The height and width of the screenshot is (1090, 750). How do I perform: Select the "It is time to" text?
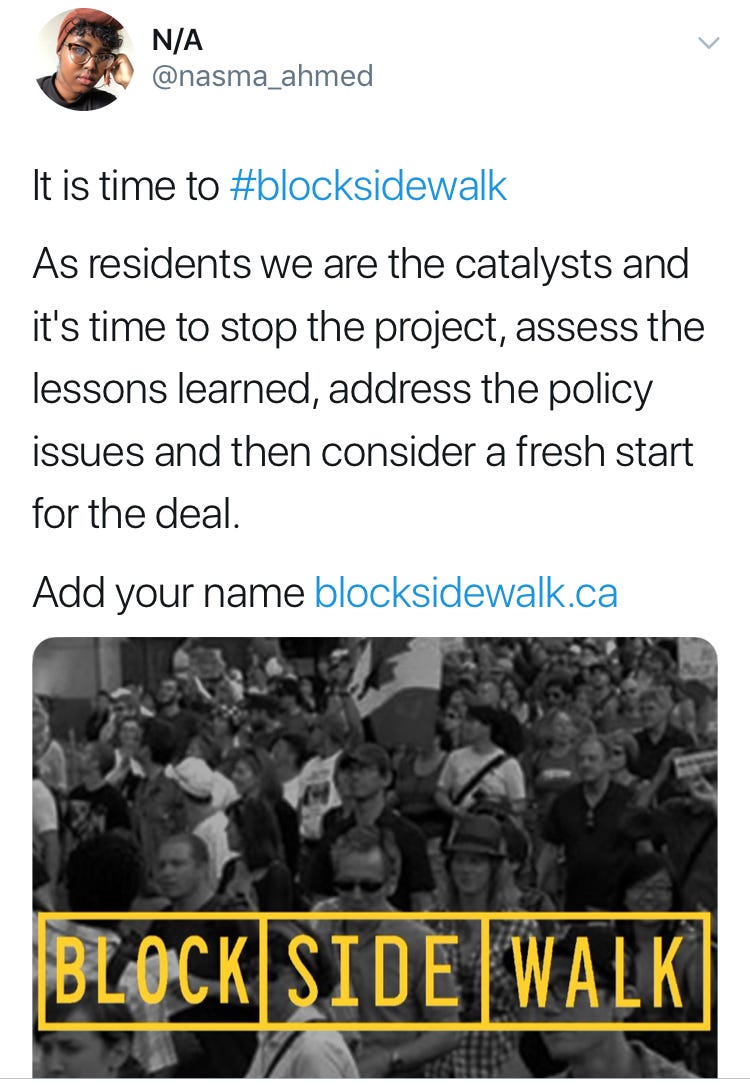coord(126,186)
